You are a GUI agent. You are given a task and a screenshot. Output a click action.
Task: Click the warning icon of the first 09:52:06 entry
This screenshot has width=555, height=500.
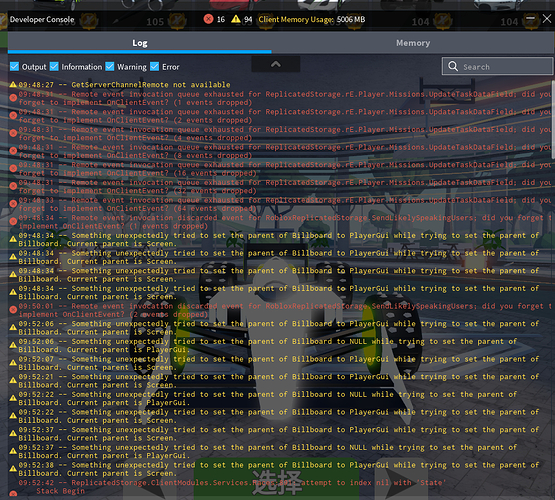13,327
